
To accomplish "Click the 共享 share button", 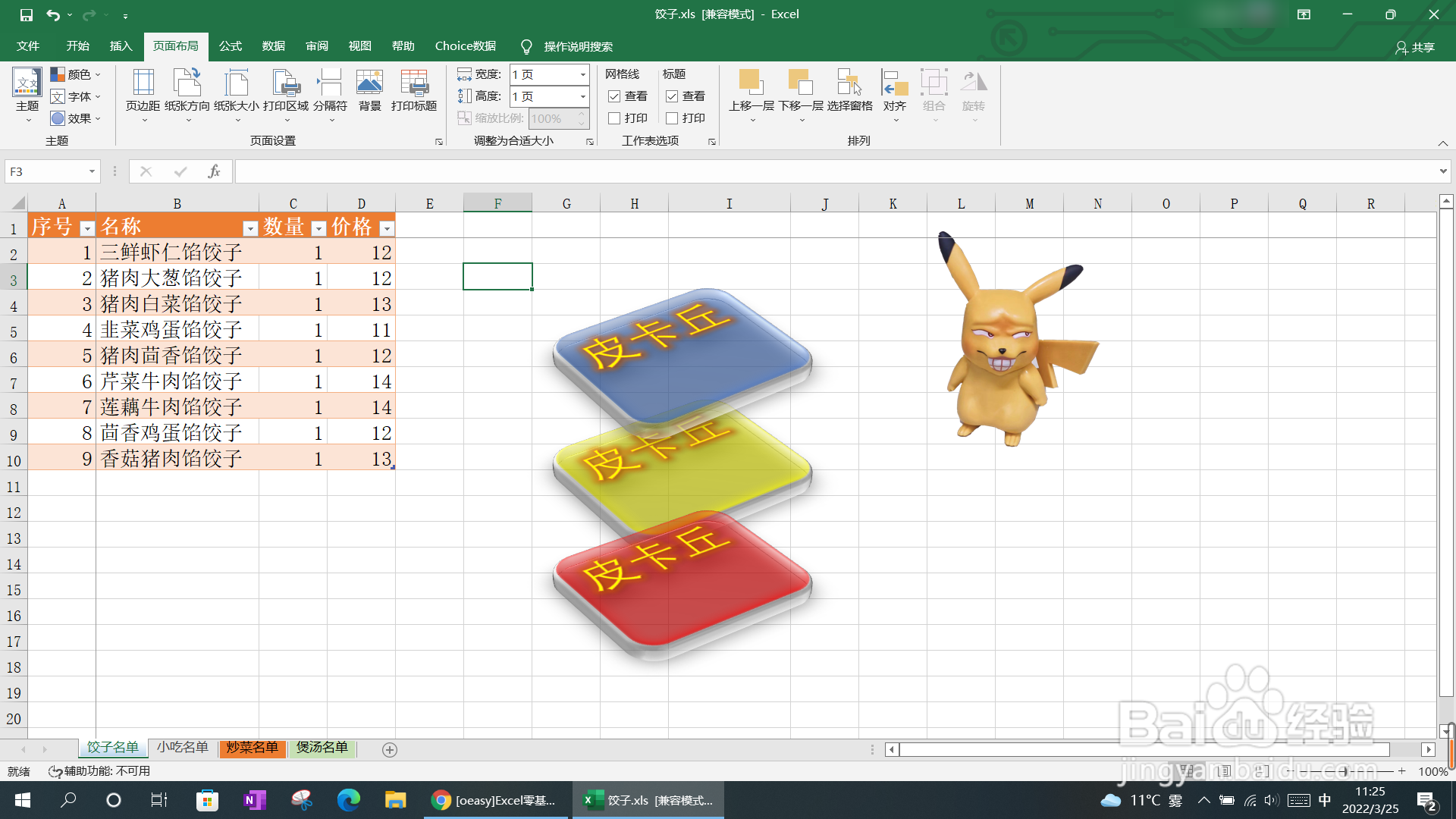I will click(x=1415, y=47).
